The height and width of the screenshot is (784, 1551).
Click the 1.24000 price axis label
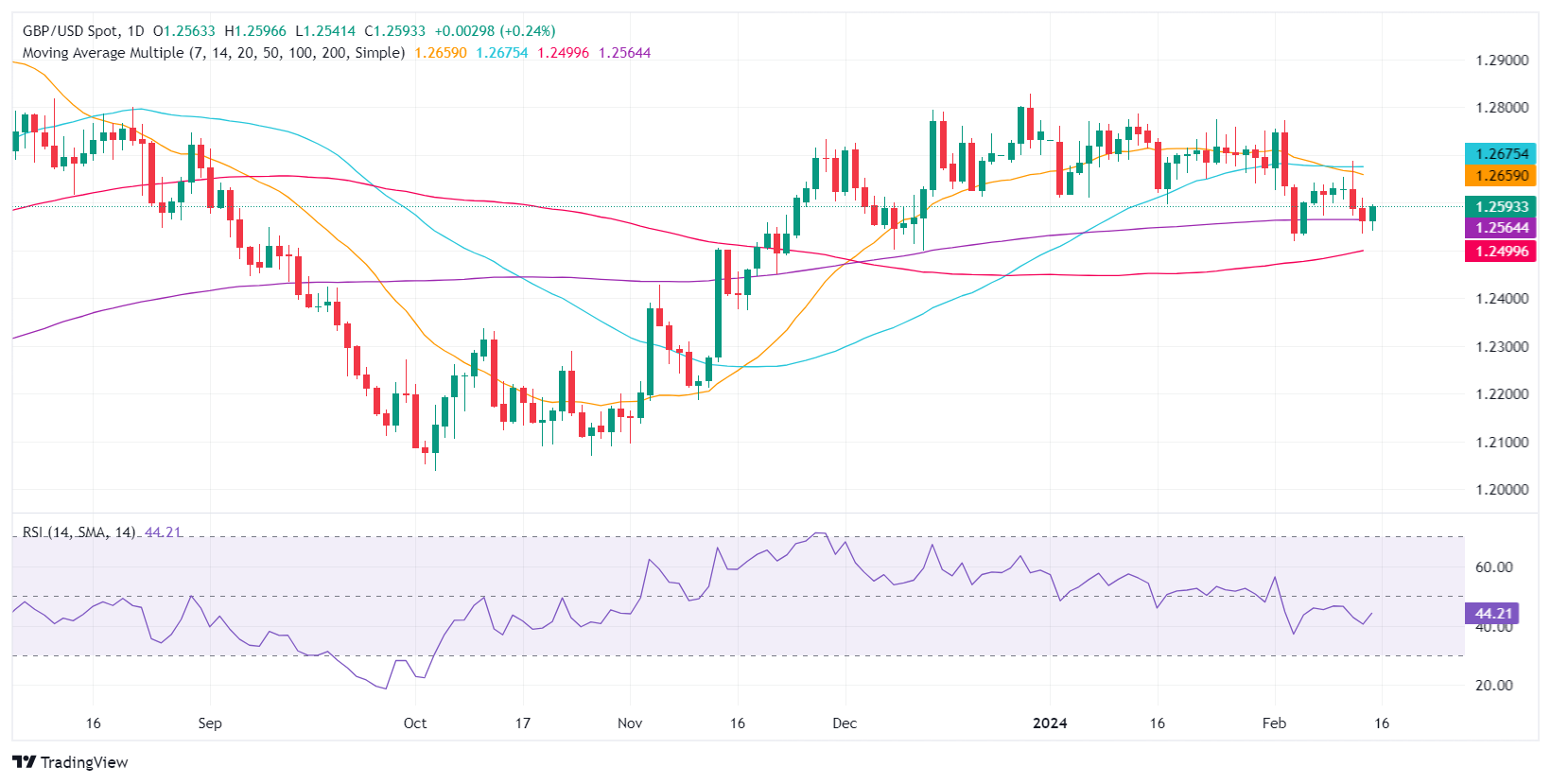pyautogui.click(x=1502, y=299)
